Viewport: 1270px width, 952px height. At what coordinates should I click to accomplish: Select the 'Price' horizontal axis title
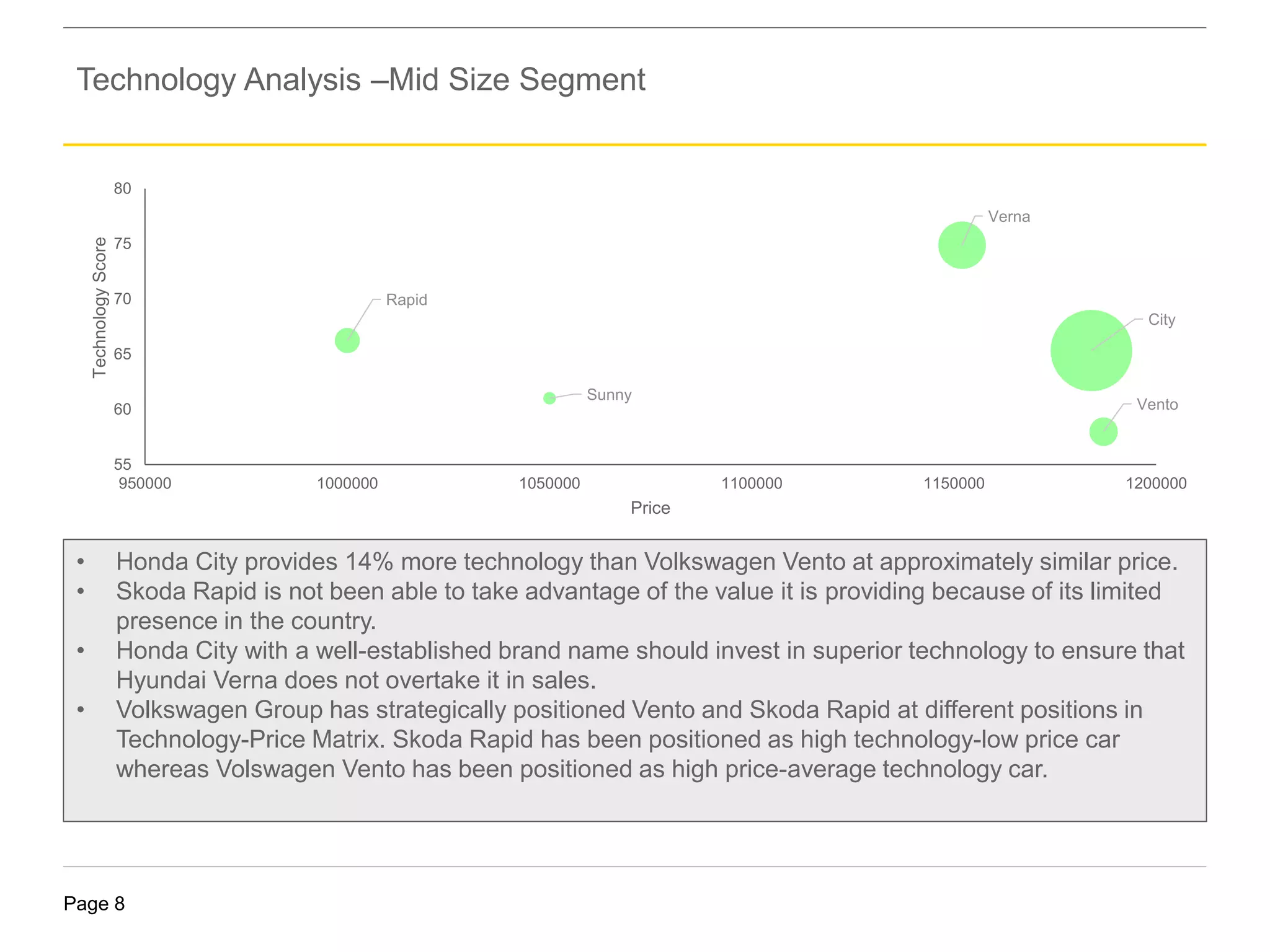650,508
